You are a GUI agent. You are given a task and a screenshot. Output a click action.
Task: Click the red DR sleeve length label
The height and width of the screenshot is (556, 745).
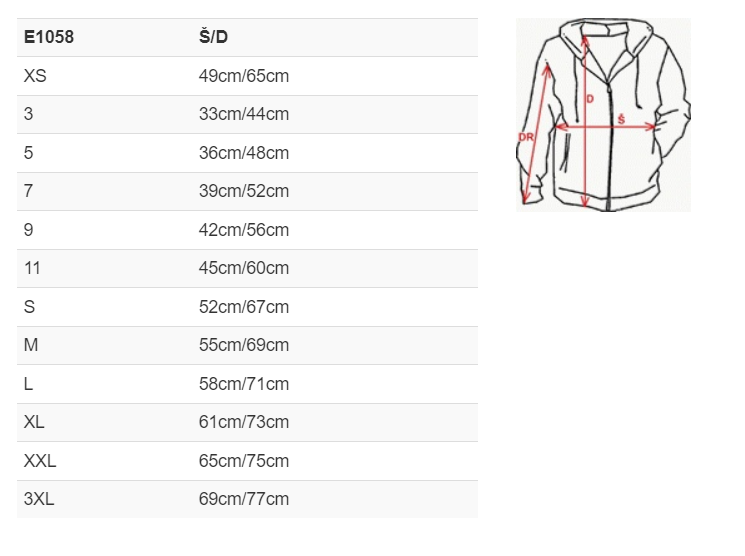(526, 137)
